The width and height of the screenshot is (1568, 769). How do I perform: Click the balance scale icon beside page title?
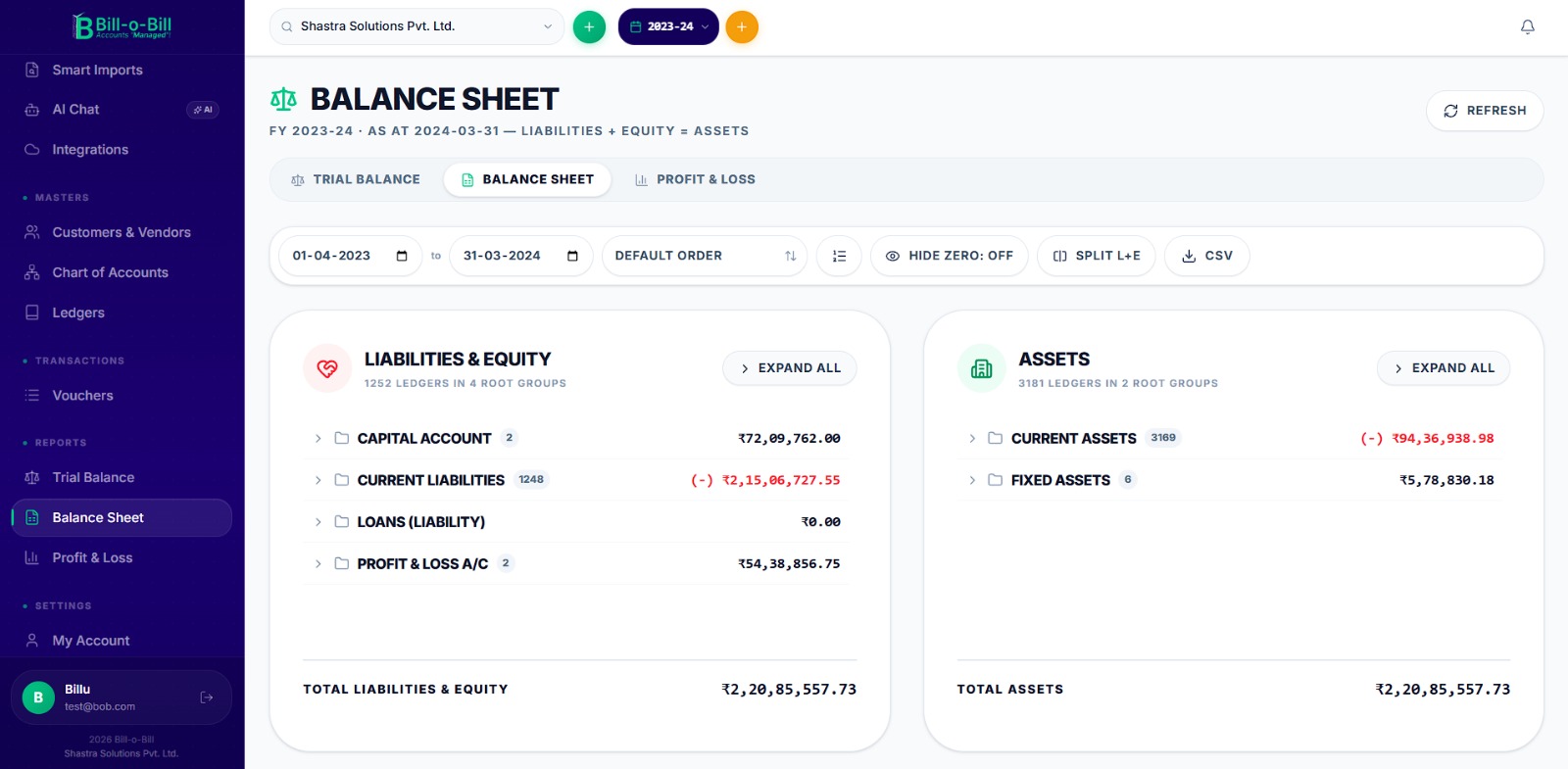click(283, 99)
